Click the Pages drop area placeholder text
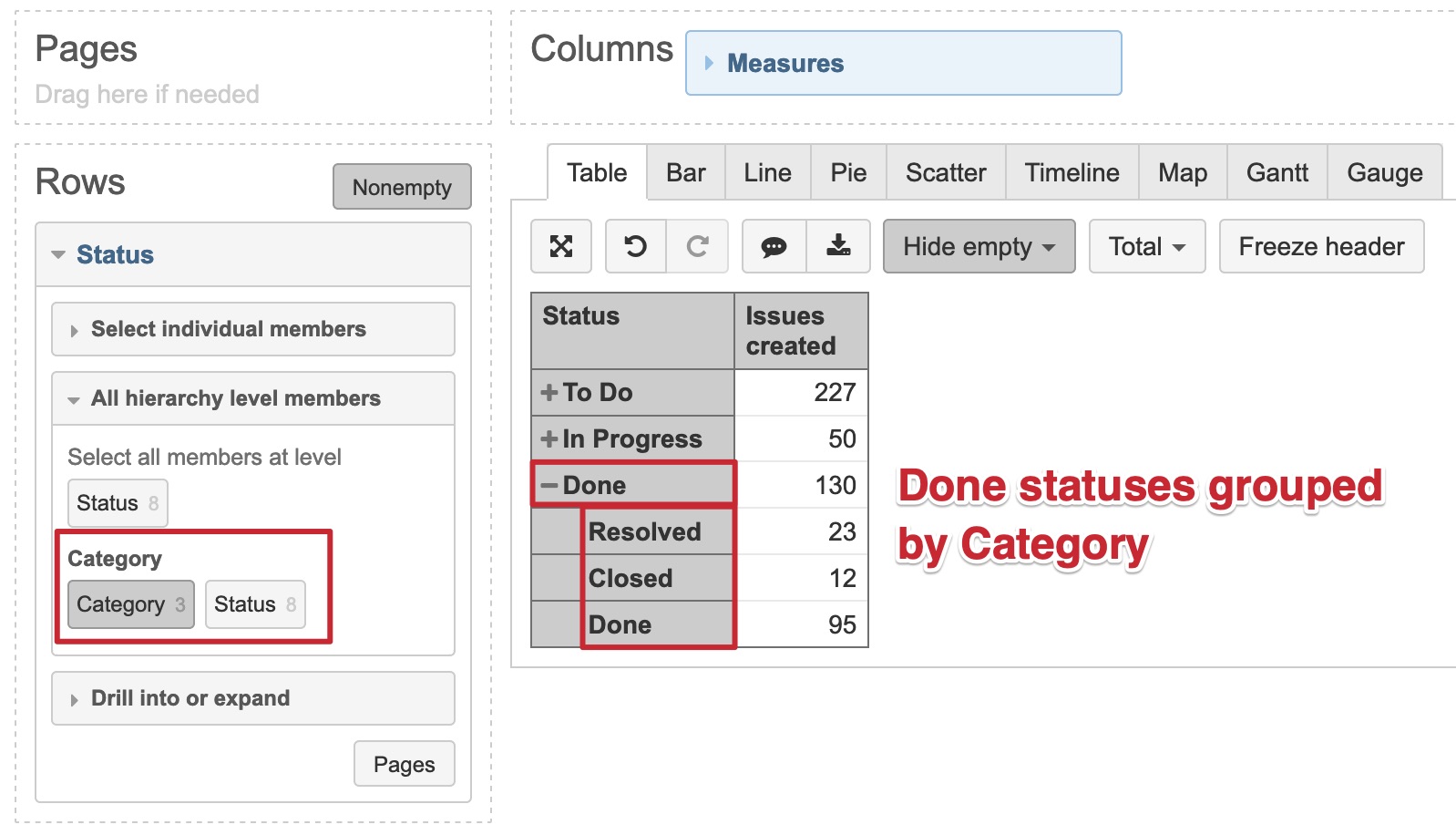 [148, 94]
